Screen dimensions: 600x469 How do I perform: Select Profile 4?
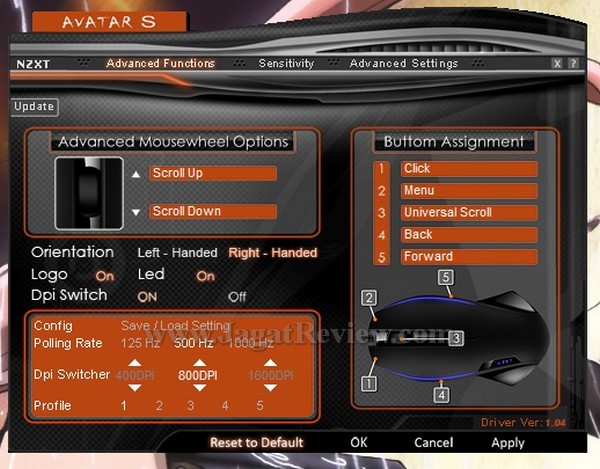(x=225, y=405)
